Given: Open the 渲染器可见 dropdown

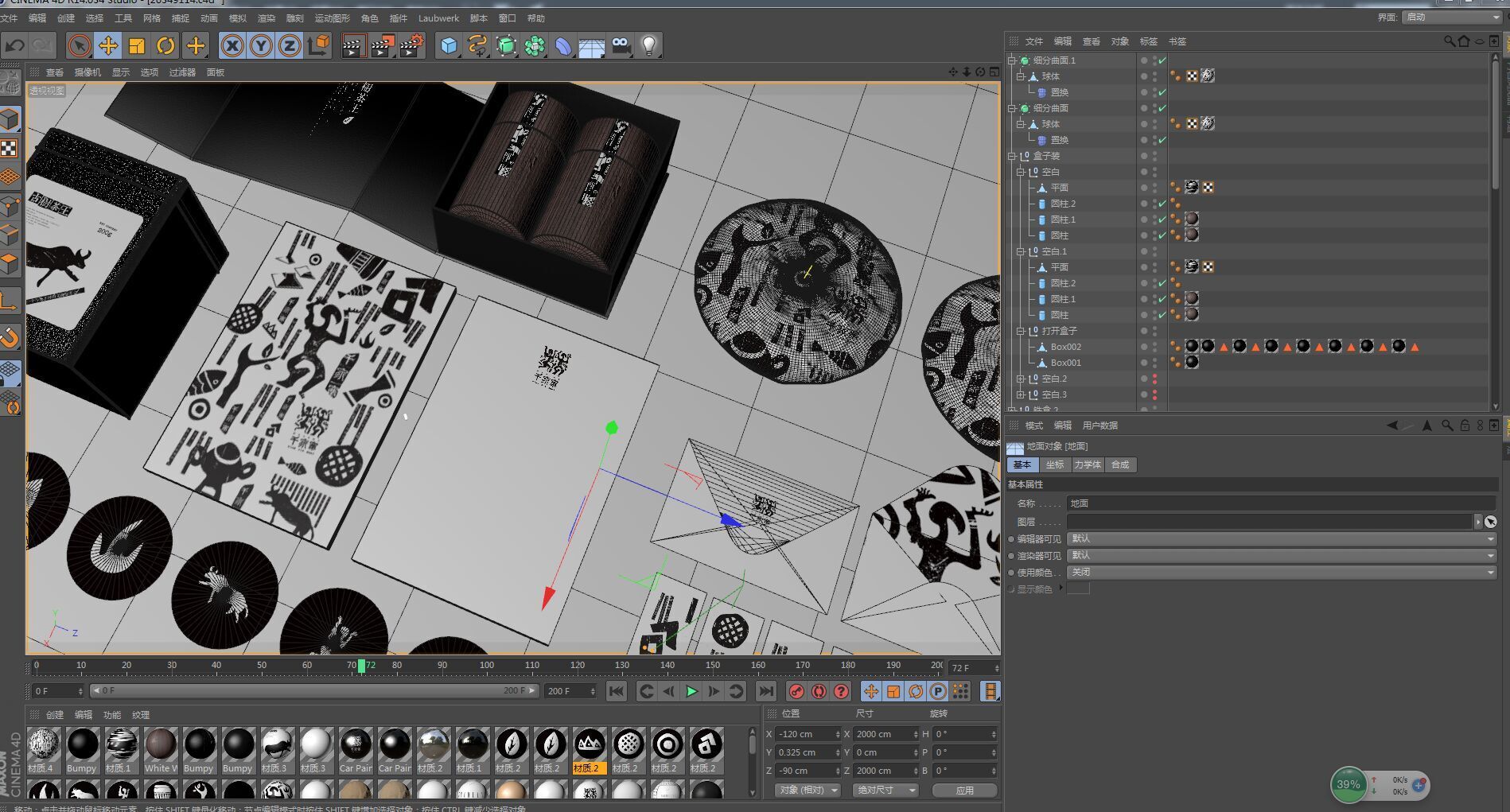Looking at the screenshot, I should click(x=1282, y=555).
